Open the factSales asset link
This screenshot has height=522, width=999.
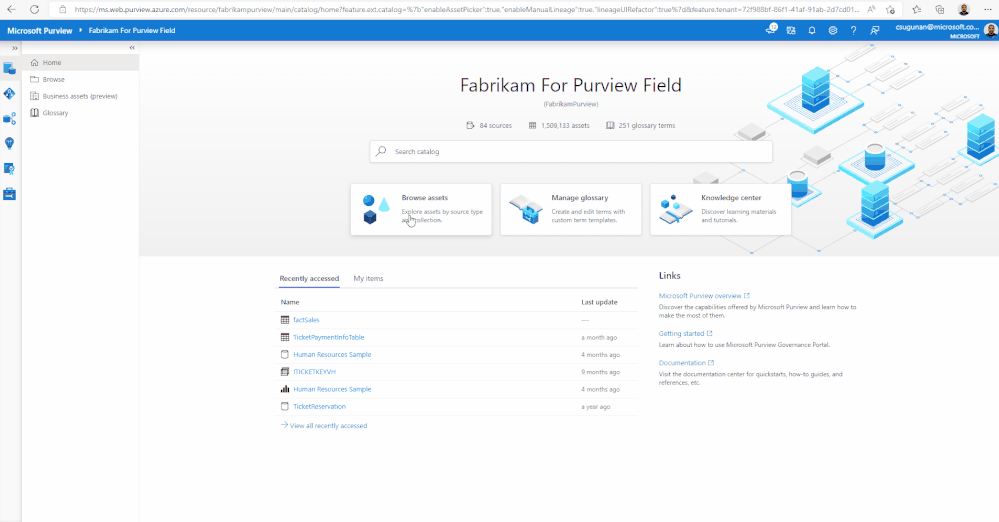tap(306, 320)
